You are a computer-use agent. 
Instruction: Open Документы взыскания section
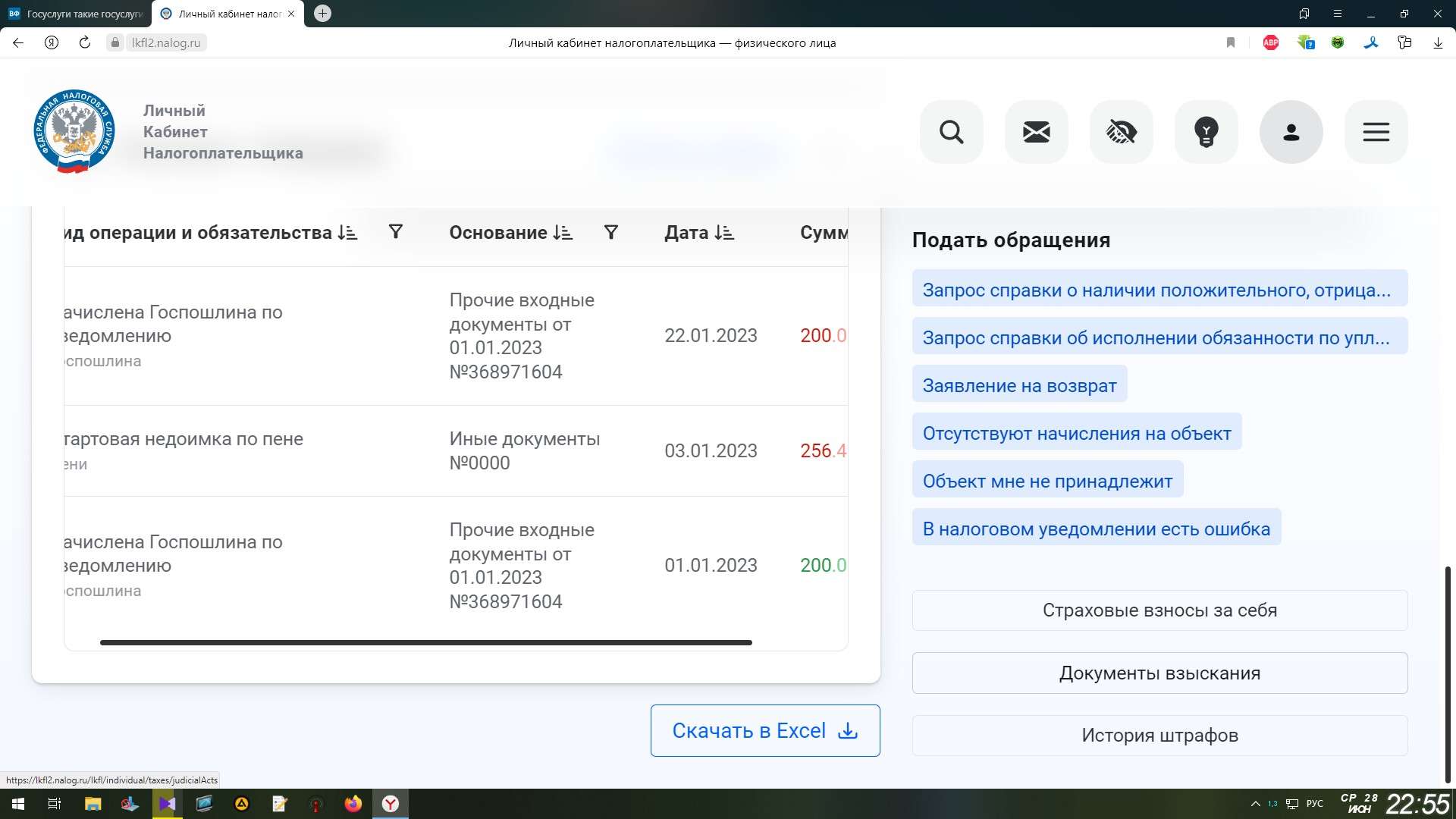click(x=1159, y=673)
